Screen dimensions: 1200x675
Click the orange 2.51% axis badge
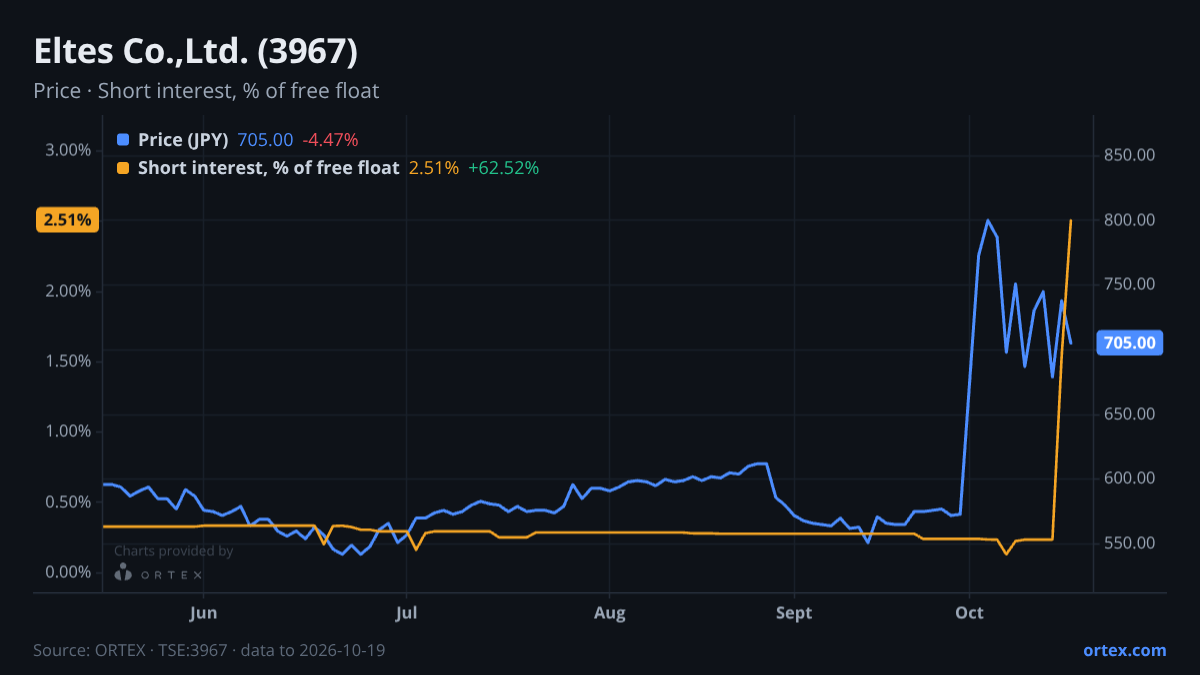coord(68,220)
